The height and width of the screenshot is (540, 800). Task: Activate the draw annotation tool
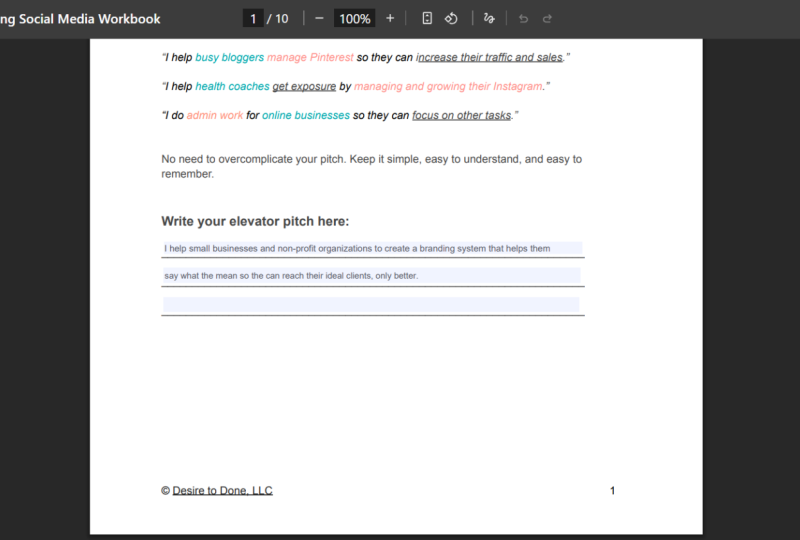pos(489,19)
